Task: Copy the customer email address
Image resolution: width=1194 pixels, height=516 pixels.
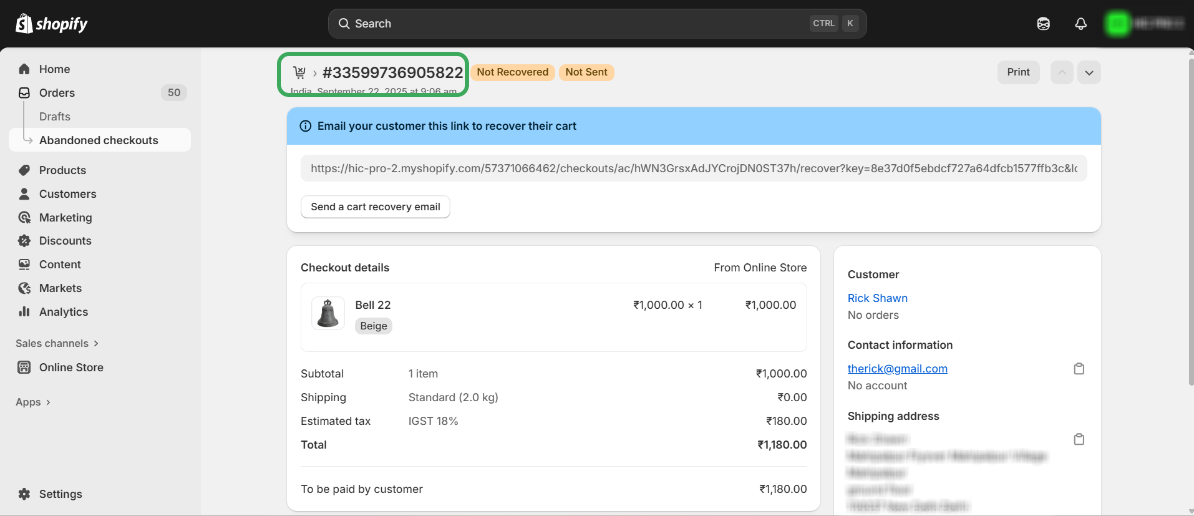Action: point(1079,369)
